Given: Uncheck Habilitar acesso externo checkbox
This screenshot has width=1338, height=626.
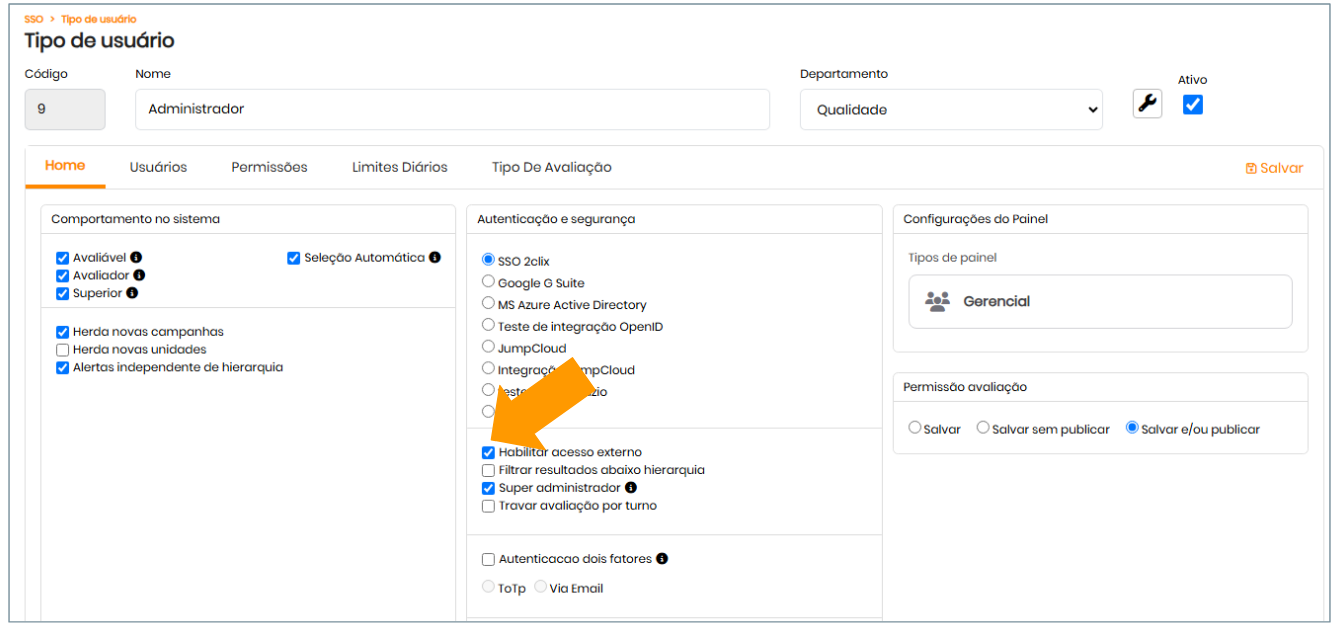Looking at the screenshot, I should coord(488,452).
